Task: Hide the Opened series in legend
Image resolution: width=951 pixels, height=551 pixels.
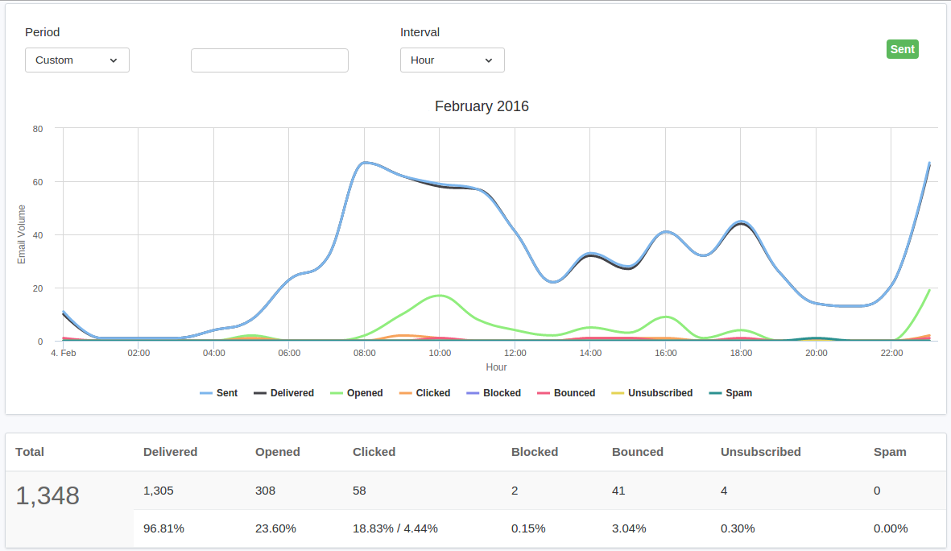Action: (x=357, y=393)
